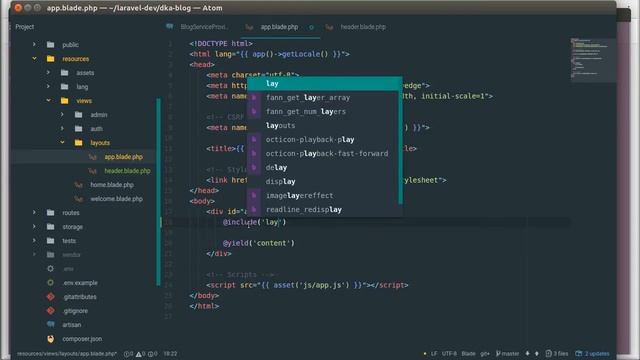Click the artisan file icon

coord(51,324)
